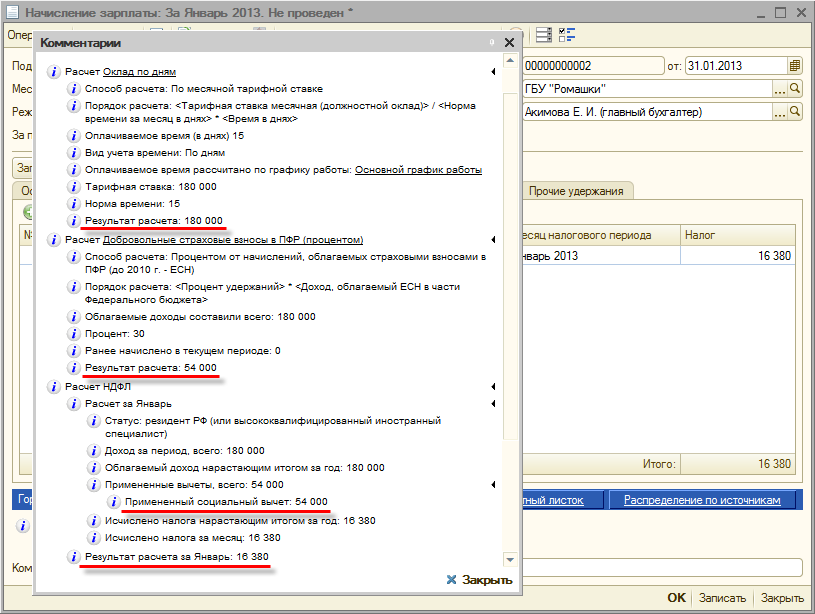
Task: Click the info icon at window bottom-left
Action: pos(22,526)
